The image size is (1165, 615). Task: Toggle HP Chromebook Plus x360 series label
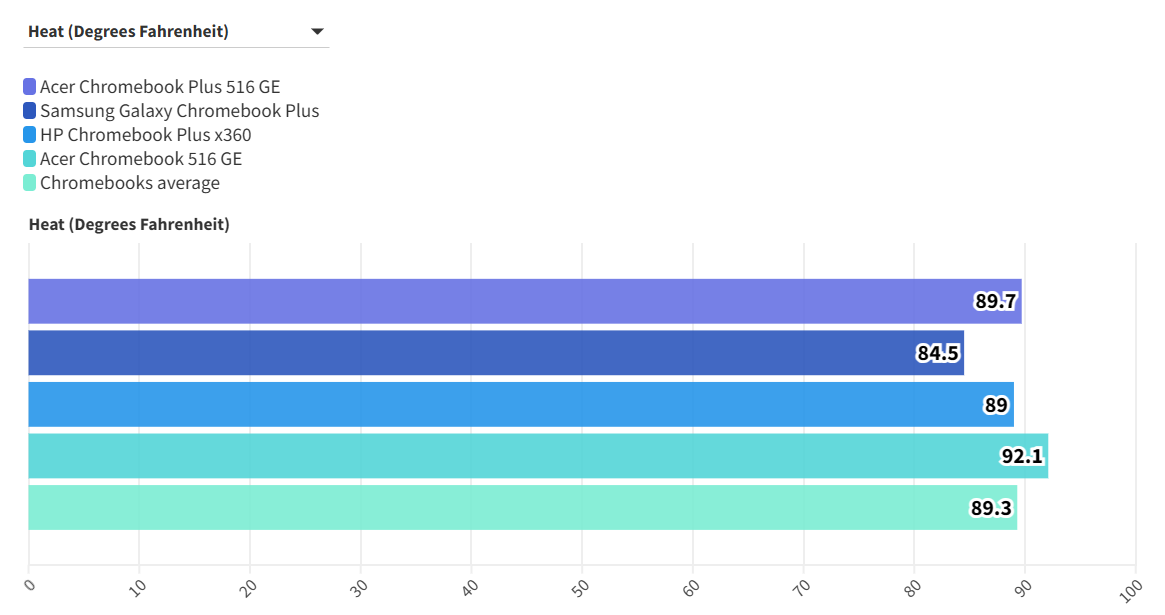145,135
